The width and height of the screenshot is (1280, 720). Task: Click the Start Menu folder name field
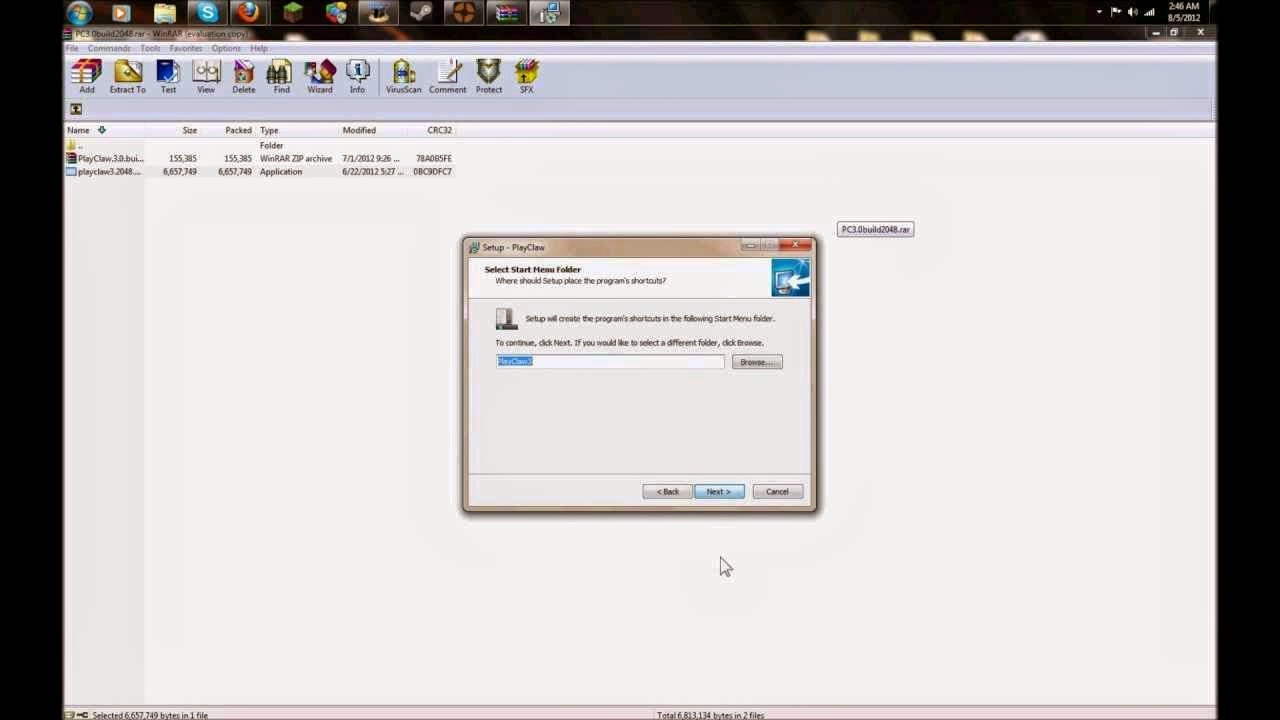point(610,361)
